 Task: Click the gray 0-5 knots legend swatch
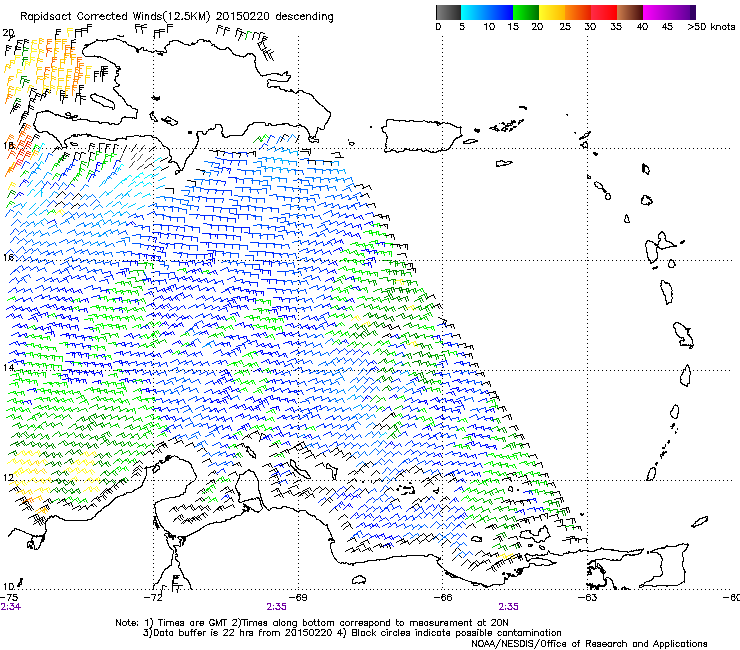(x=448, y=12)
